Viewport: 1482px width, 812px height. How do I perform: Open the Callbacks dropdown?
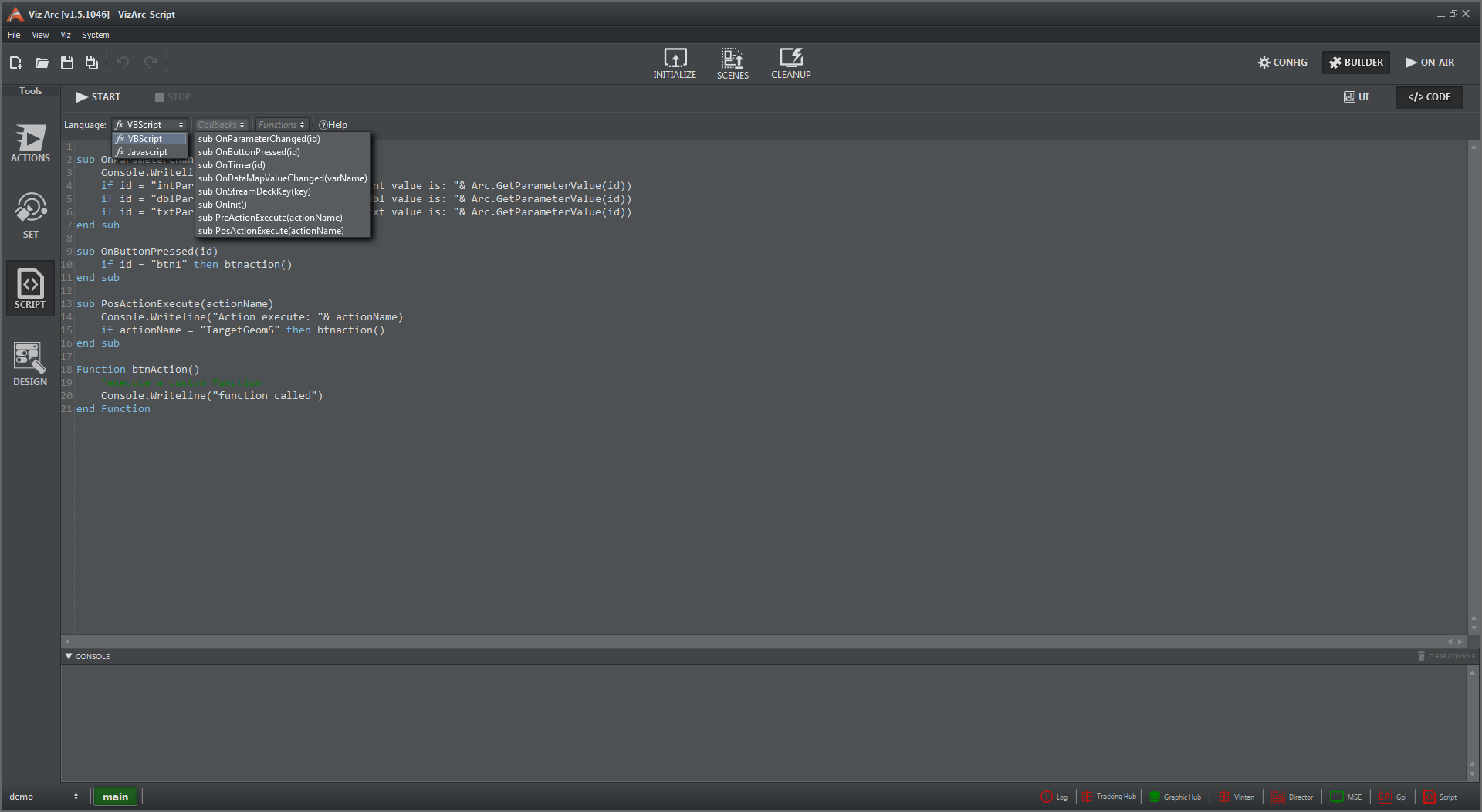(221, 125)
